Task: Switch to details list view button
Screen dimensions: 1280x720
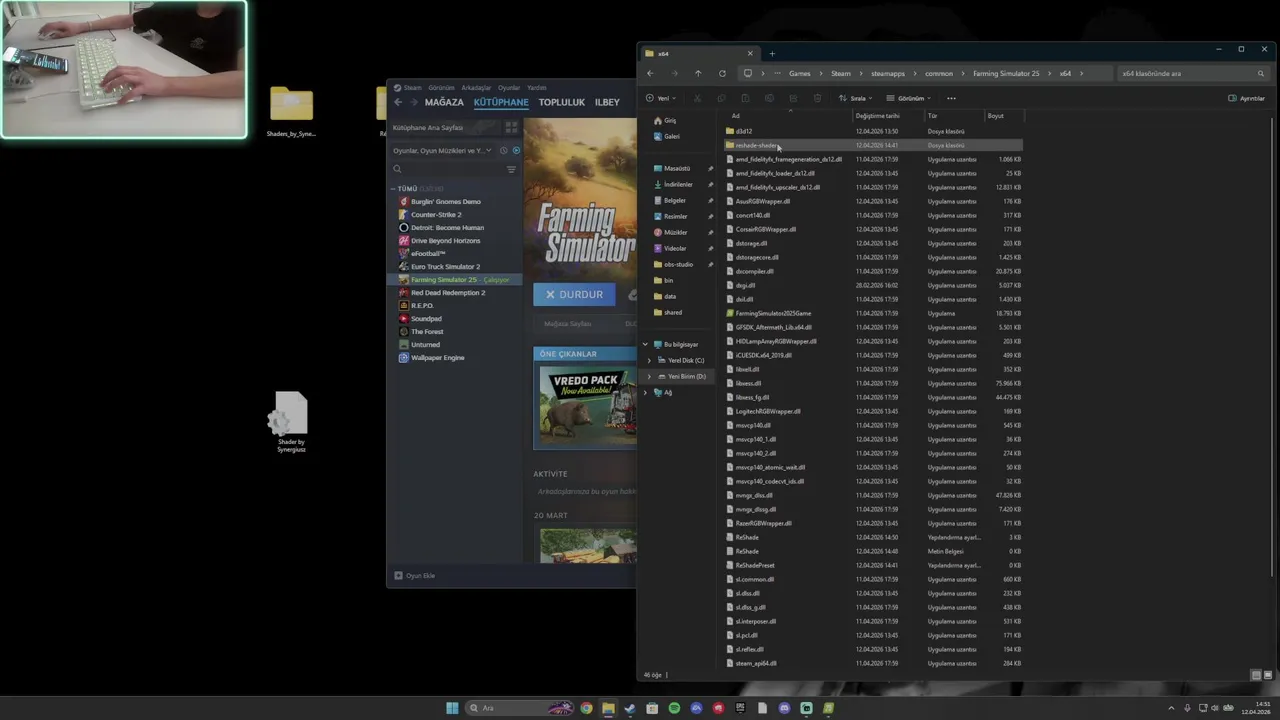Action: [1256, 675]
